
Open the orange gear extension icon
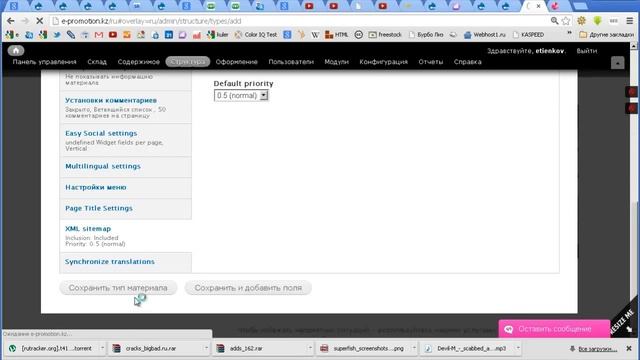pyautogui.click(x=581, y=21)
